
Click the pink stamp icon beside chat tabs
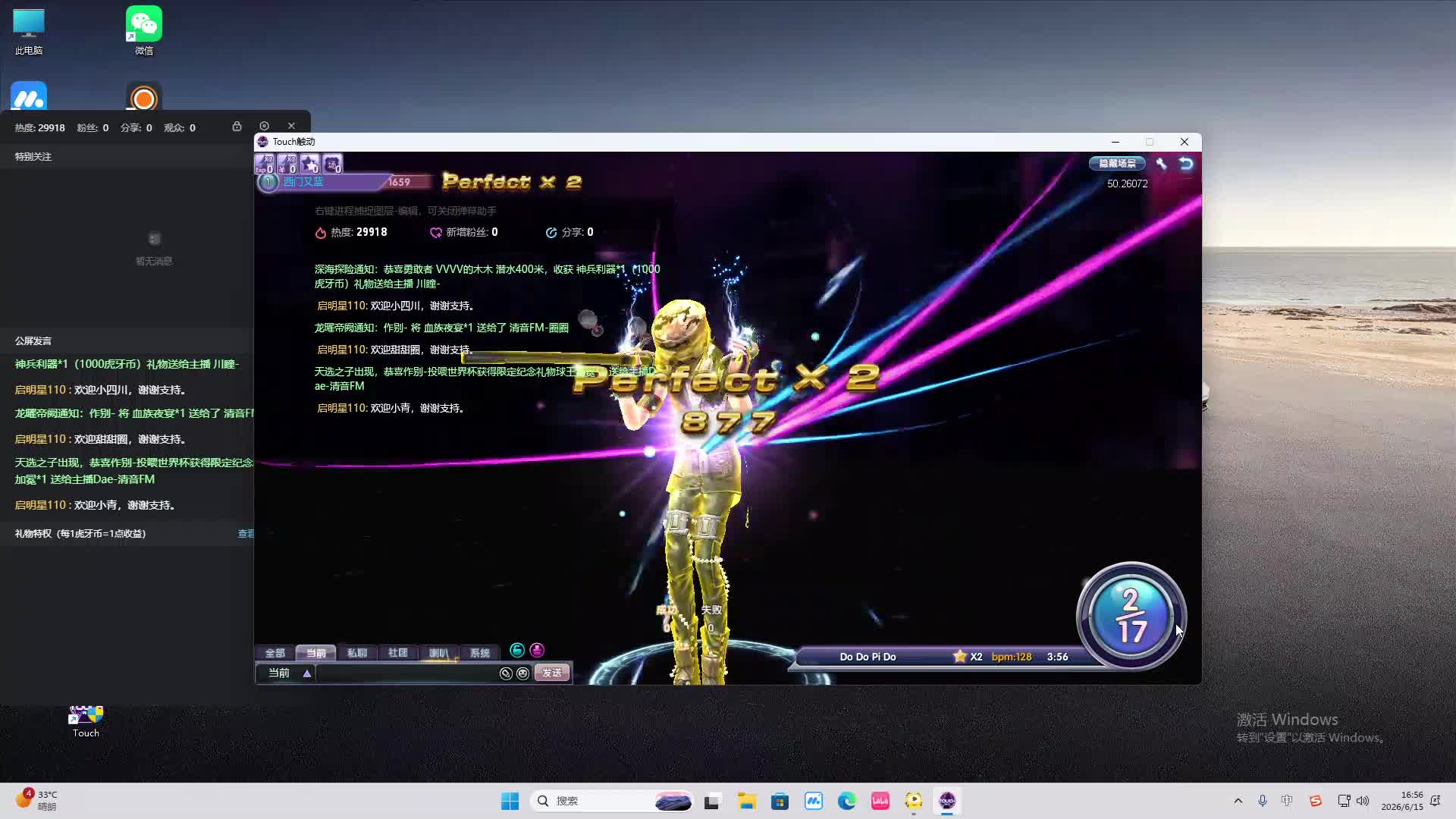tap(537, 650)
